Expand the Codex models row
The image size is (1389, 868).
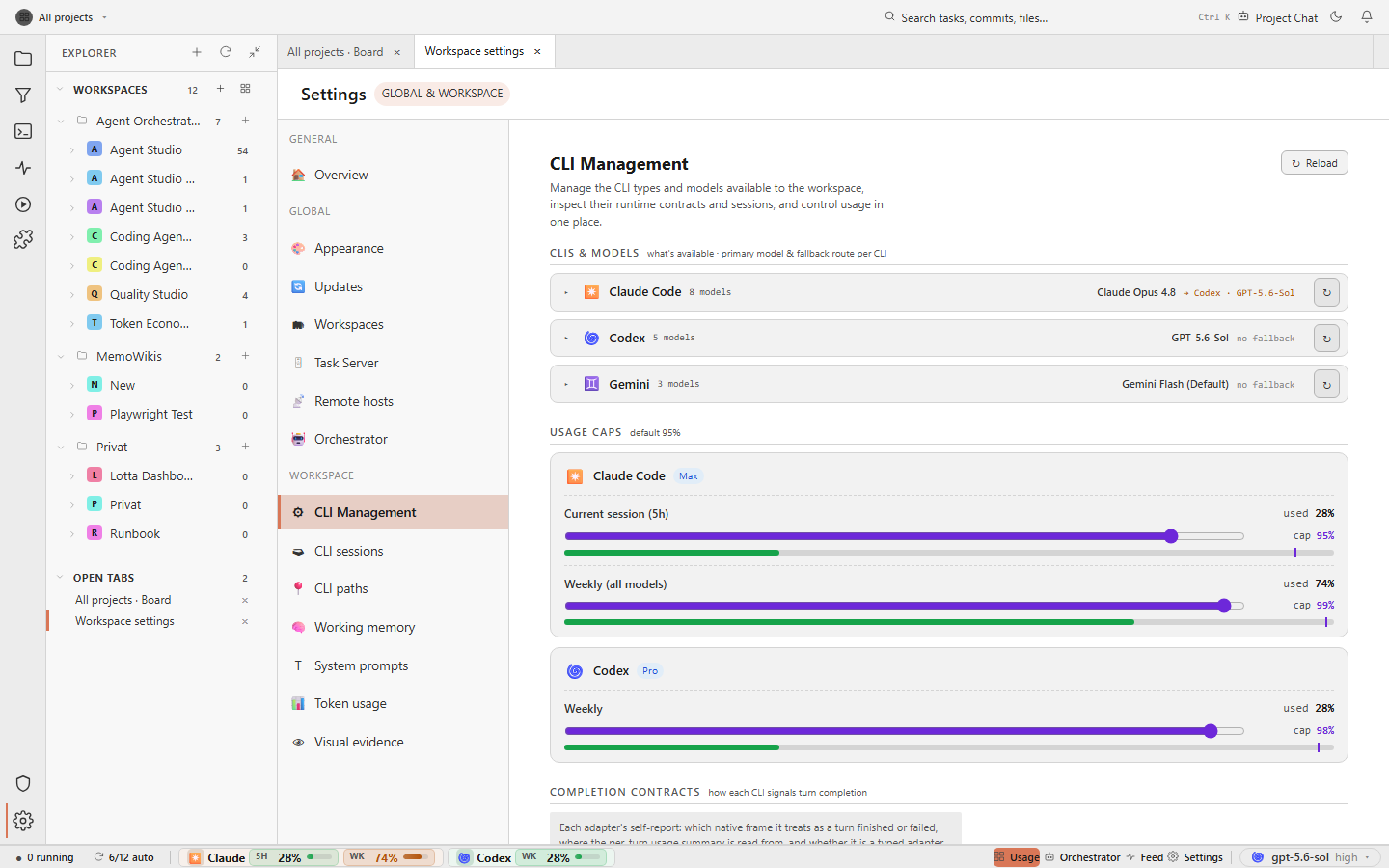click(x=566, y=339)
